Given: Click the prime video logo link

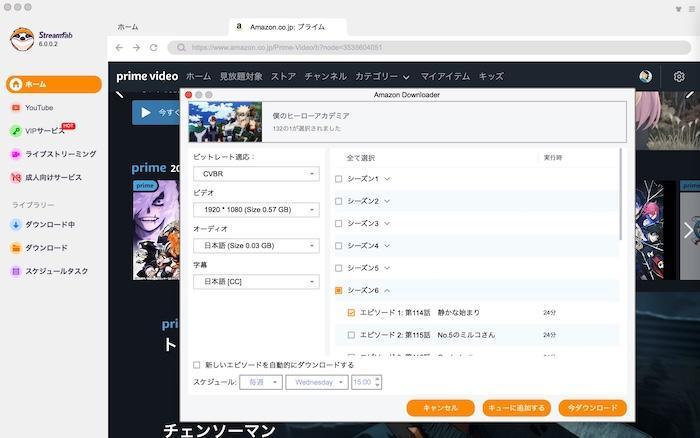Looking at the screenshot, I should click(147, 76).
